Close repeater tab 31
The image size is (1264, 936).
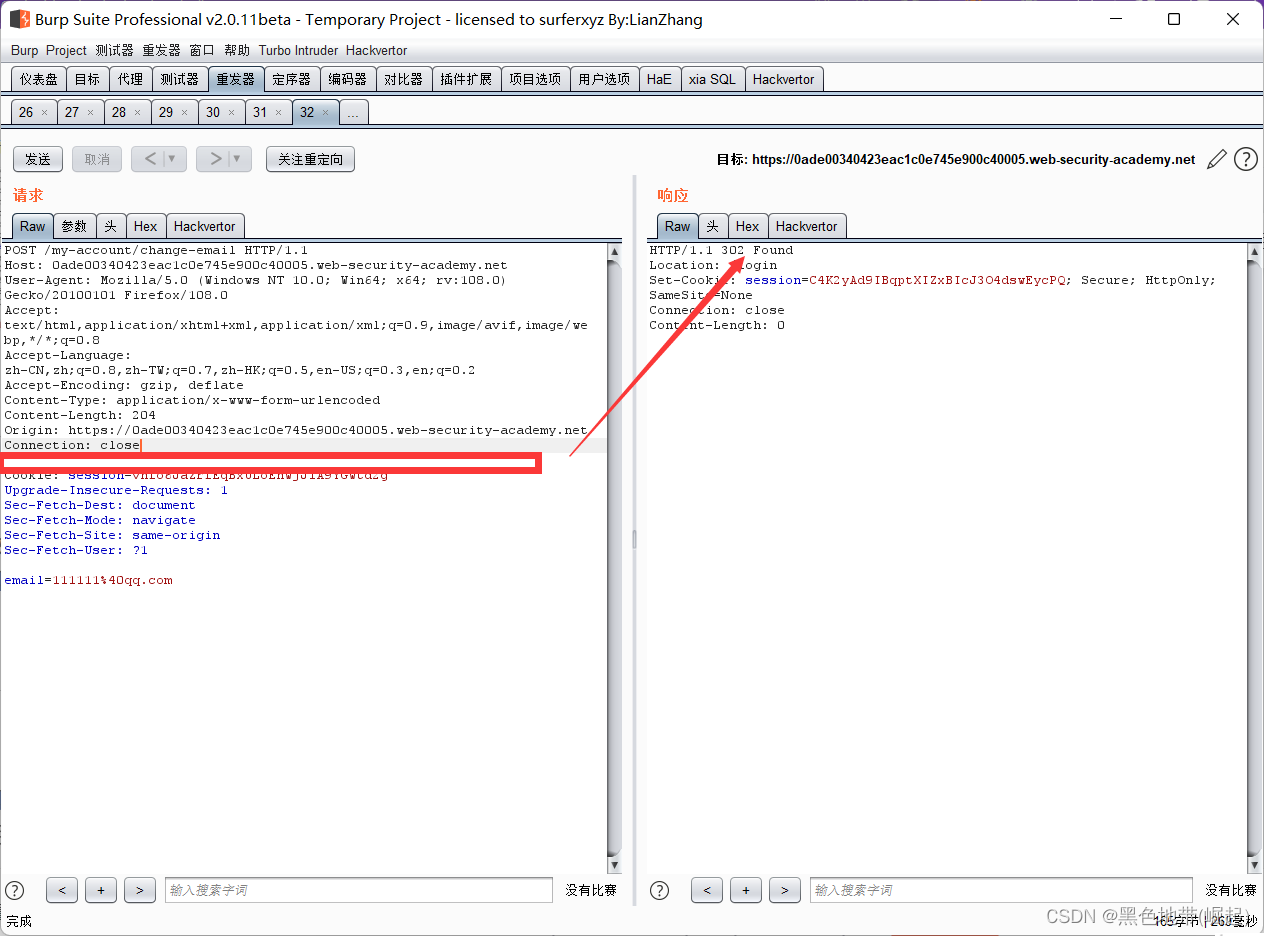[279, 113]
